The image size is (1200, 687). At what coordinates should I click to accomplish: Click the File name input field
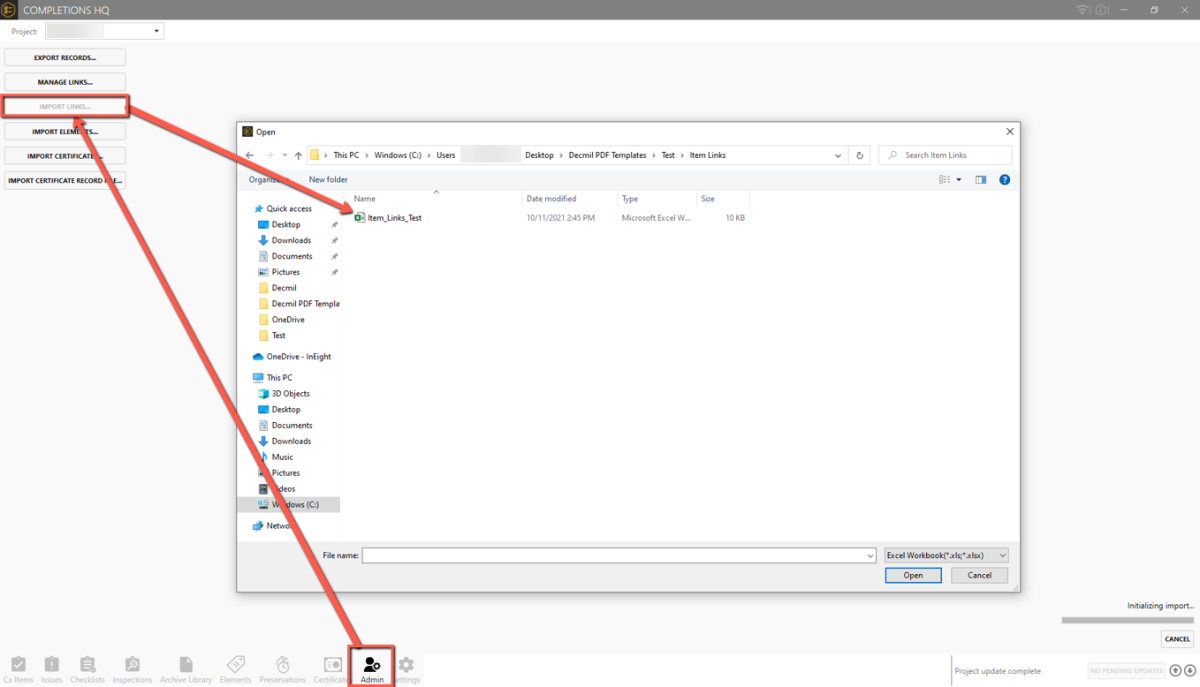619,555
